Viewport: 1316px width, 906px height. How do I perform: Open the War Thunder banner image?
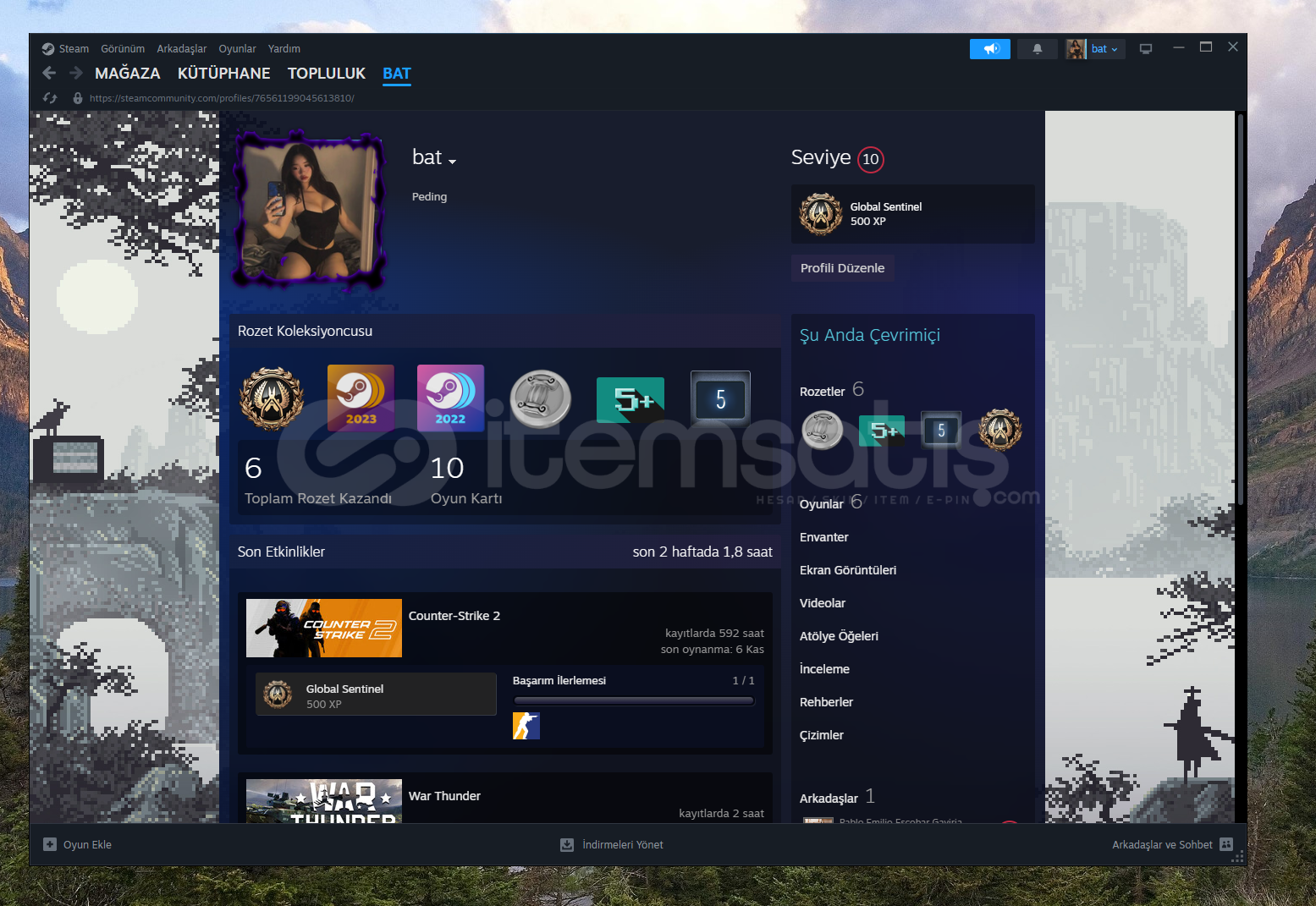click(324, 801)
